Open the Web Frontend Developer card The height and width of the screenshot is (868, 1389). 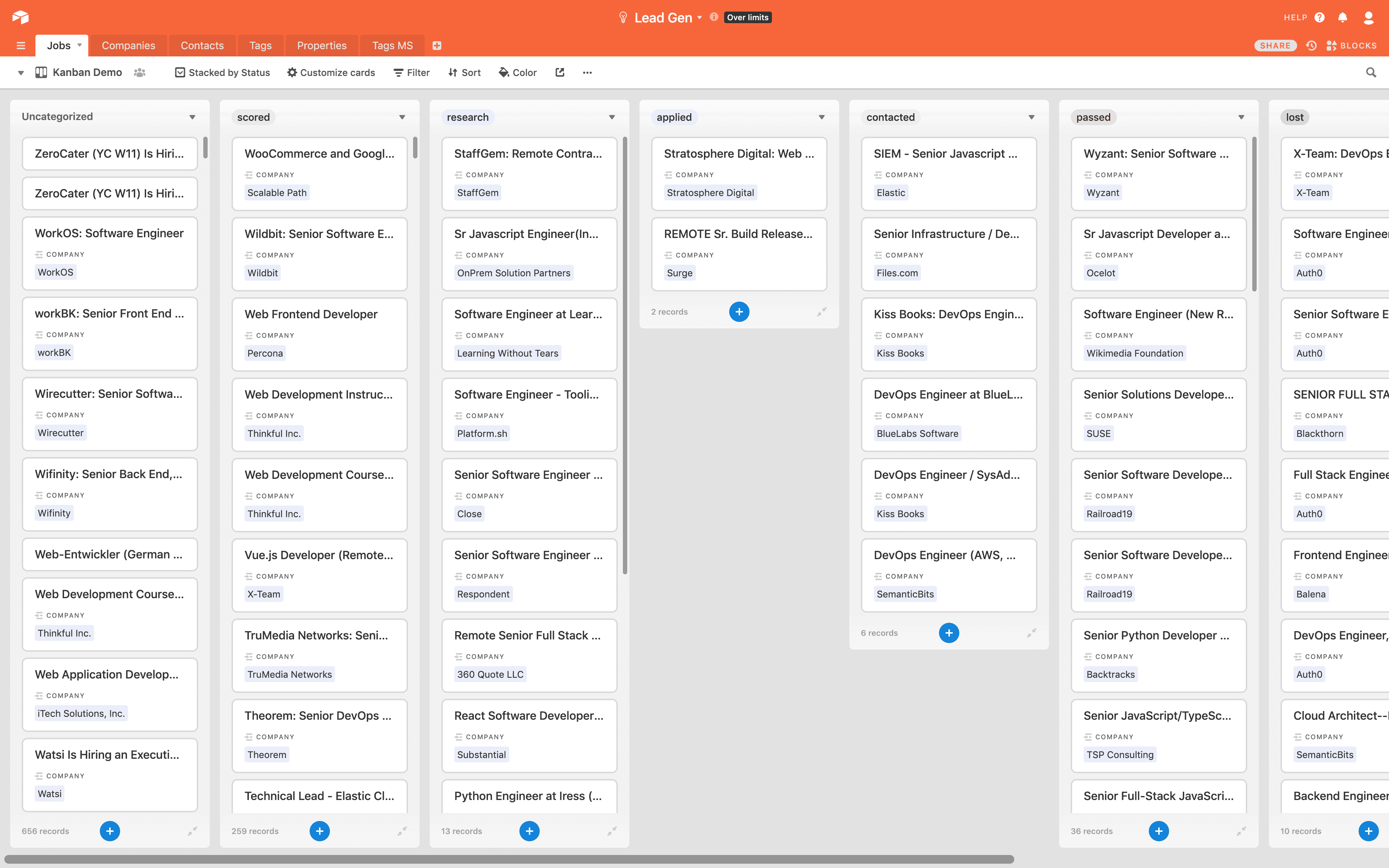click(320, 334)
